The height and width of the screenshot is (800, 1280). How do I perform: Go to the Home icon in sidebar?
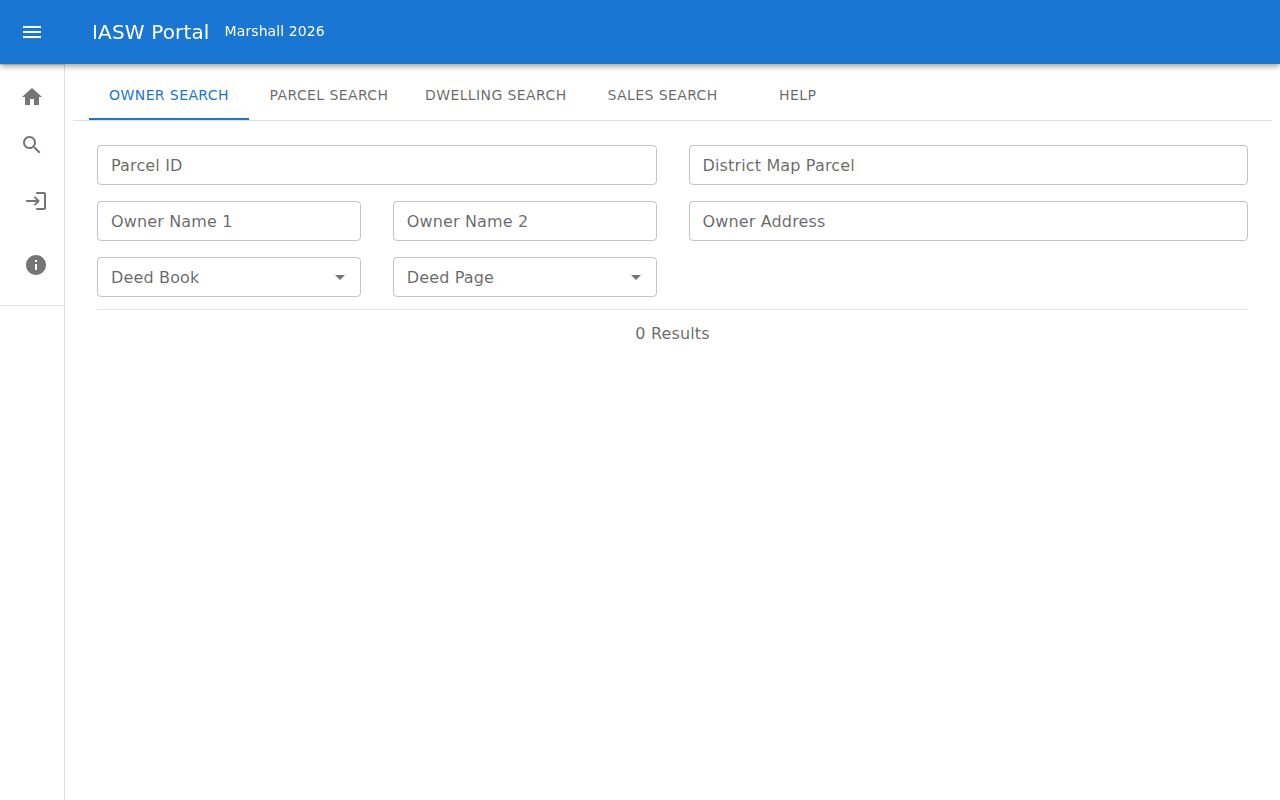[x=32, y=97]
